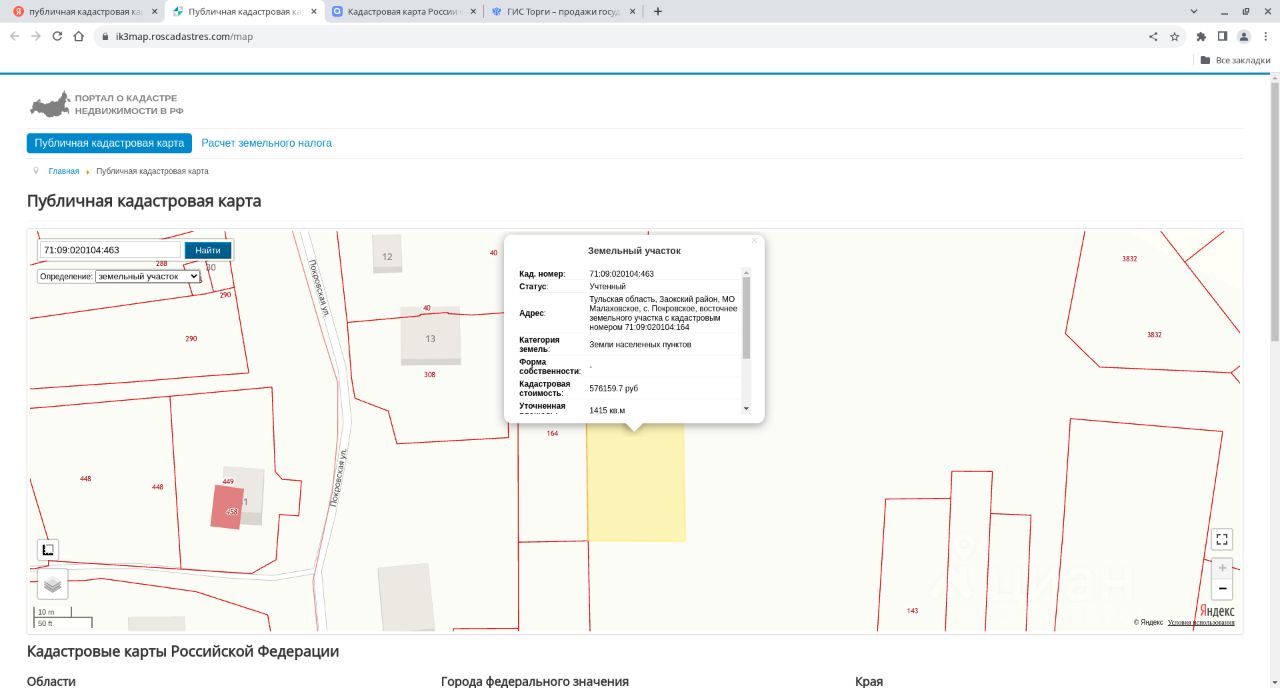Click the Учтенный status value

click(x=607, y=286)
